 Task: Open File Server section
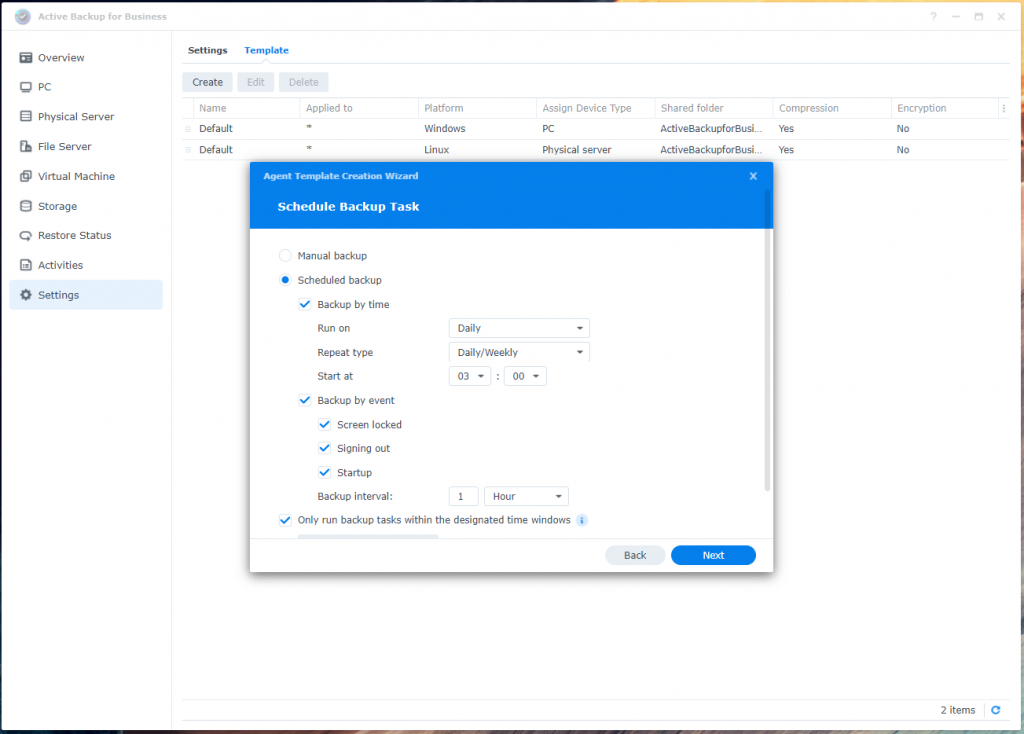pos(86,146)
